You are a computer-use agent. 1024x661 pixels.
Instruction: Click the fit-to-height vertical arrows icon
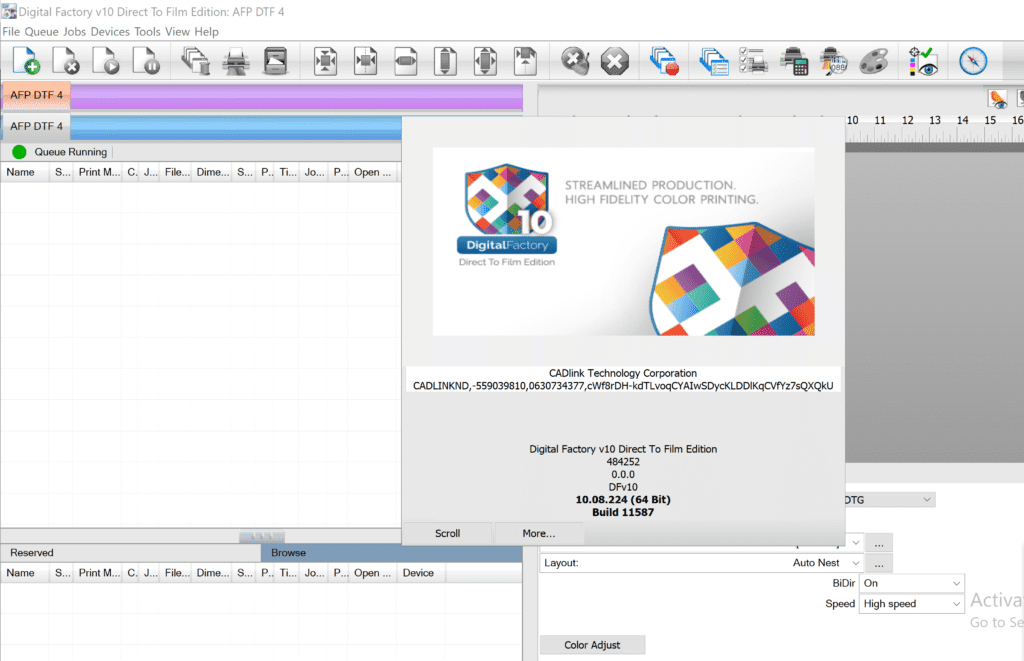point(445,61)
